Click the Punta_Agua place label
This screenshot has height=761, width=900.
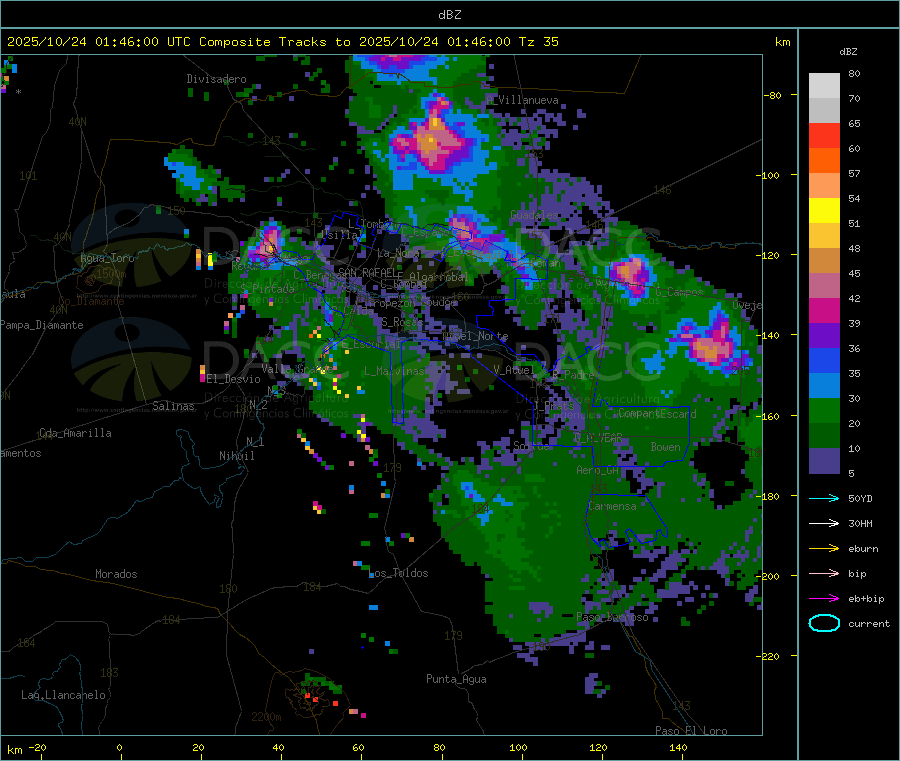pyautogui.click(x=456, y=679)
